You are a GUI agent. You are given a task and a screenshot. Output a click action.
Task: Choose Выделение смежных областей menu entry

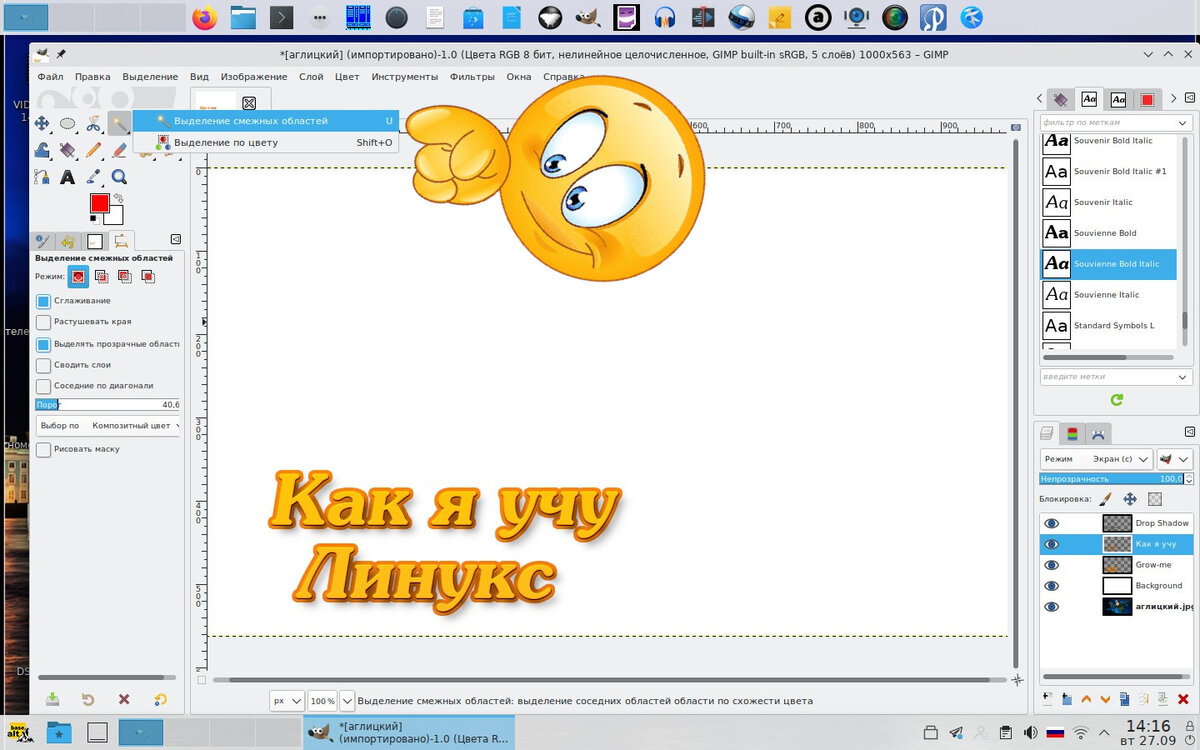tap(265, 121)
